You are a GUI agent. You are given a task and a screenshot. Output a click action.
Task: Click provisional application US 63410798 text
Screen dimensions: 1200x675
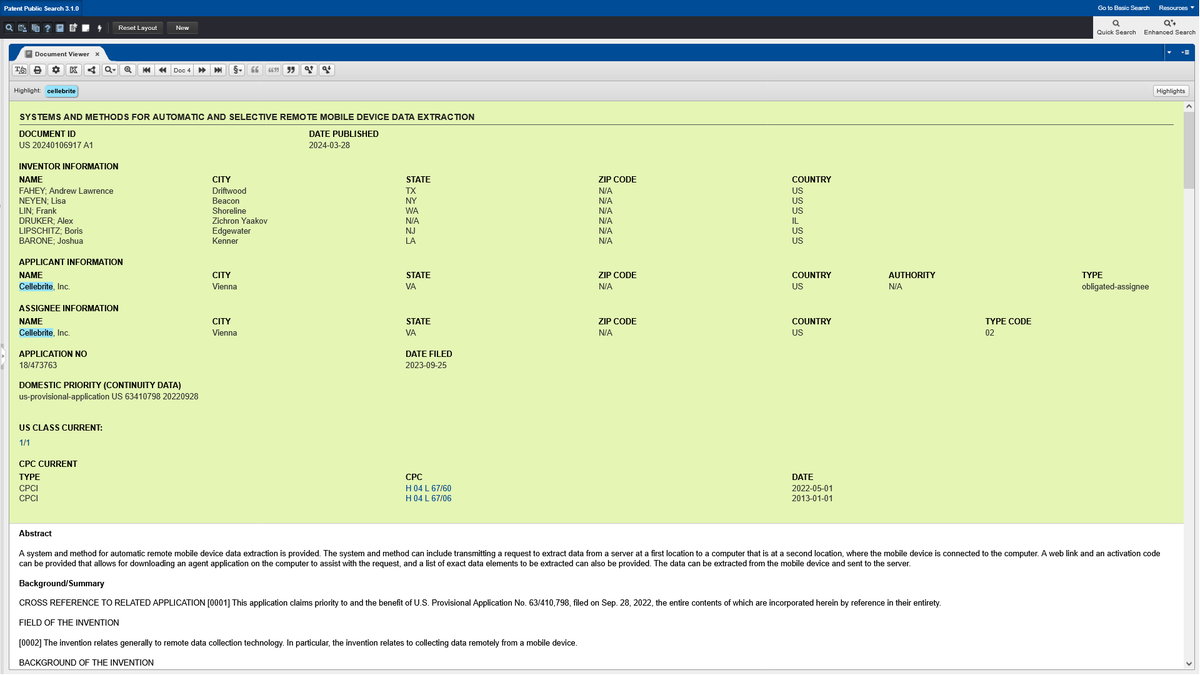pos(109,397)
